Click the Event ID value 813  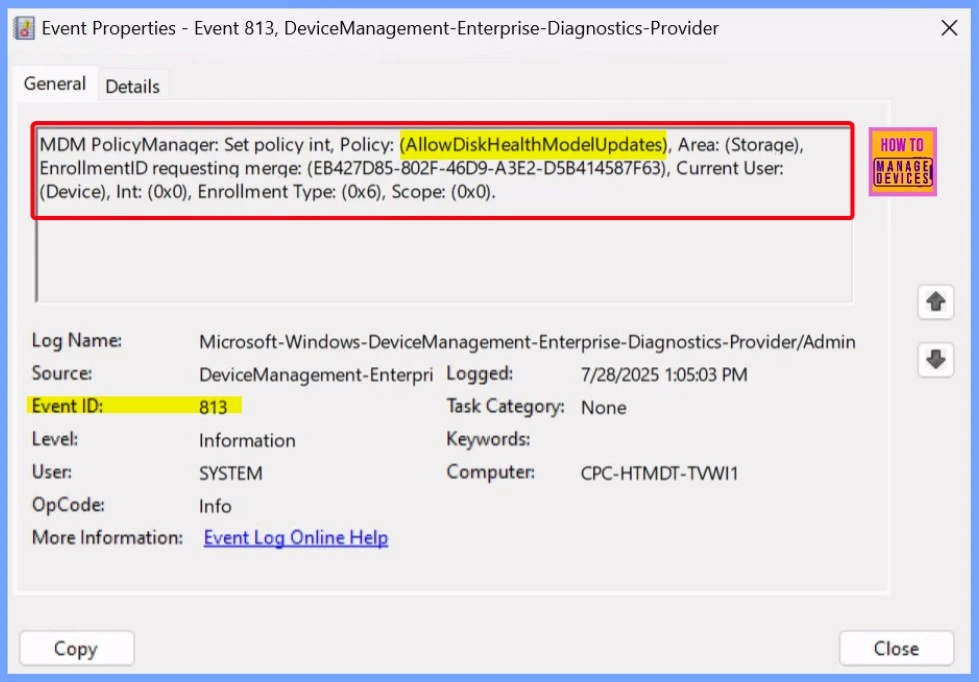pos(213,407)
